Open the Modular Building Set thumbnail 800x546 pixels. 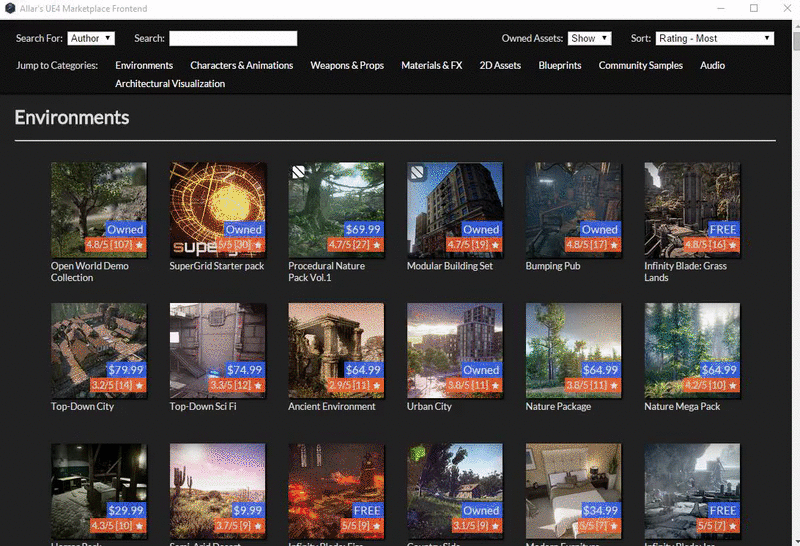click(455, 210)
